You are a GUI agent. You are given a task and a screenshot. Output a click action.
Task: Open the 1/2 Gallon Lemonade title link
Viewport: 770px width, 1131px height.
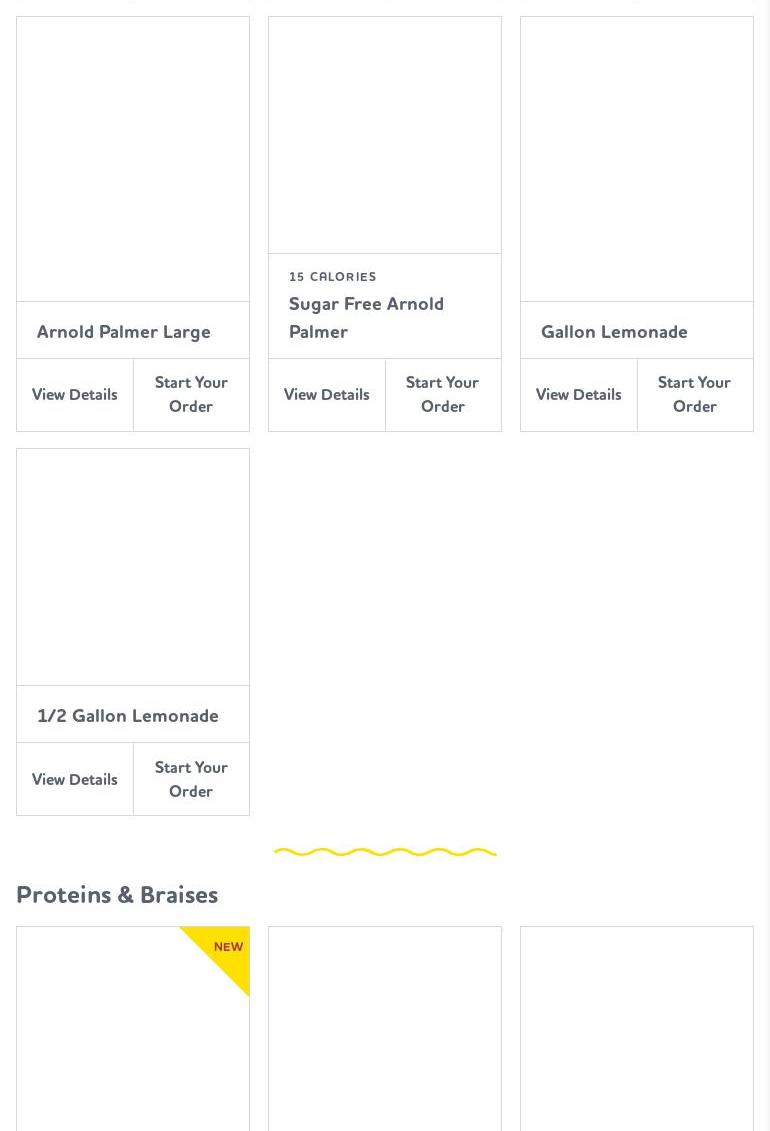(128, 716)
